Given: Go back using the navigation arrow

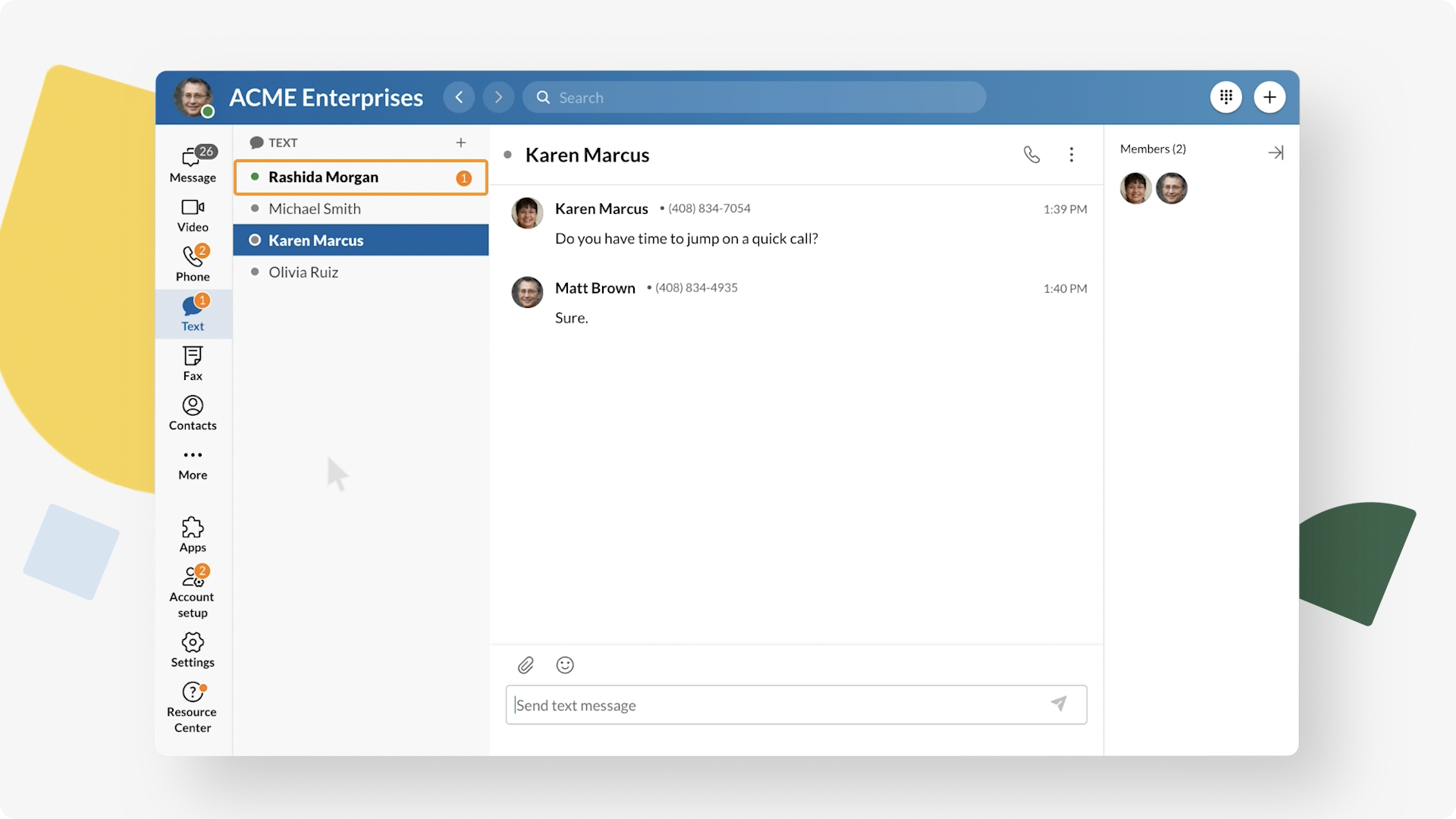Looking at the screenshot, I should coord(459,97).
